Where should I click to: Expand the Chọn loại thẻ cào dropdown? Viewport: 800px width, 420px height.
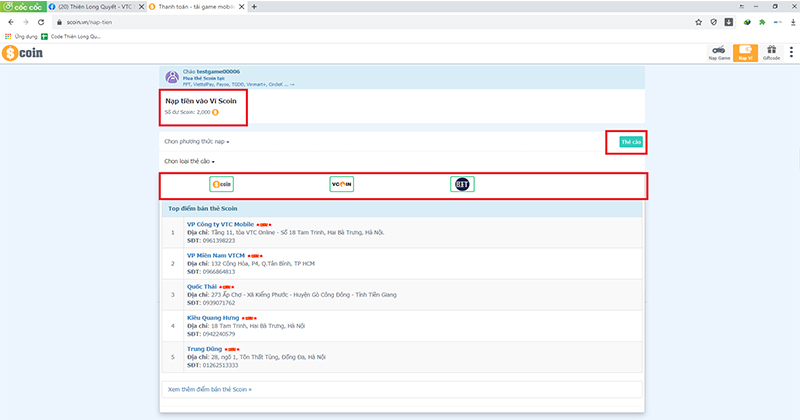point(189,161)
